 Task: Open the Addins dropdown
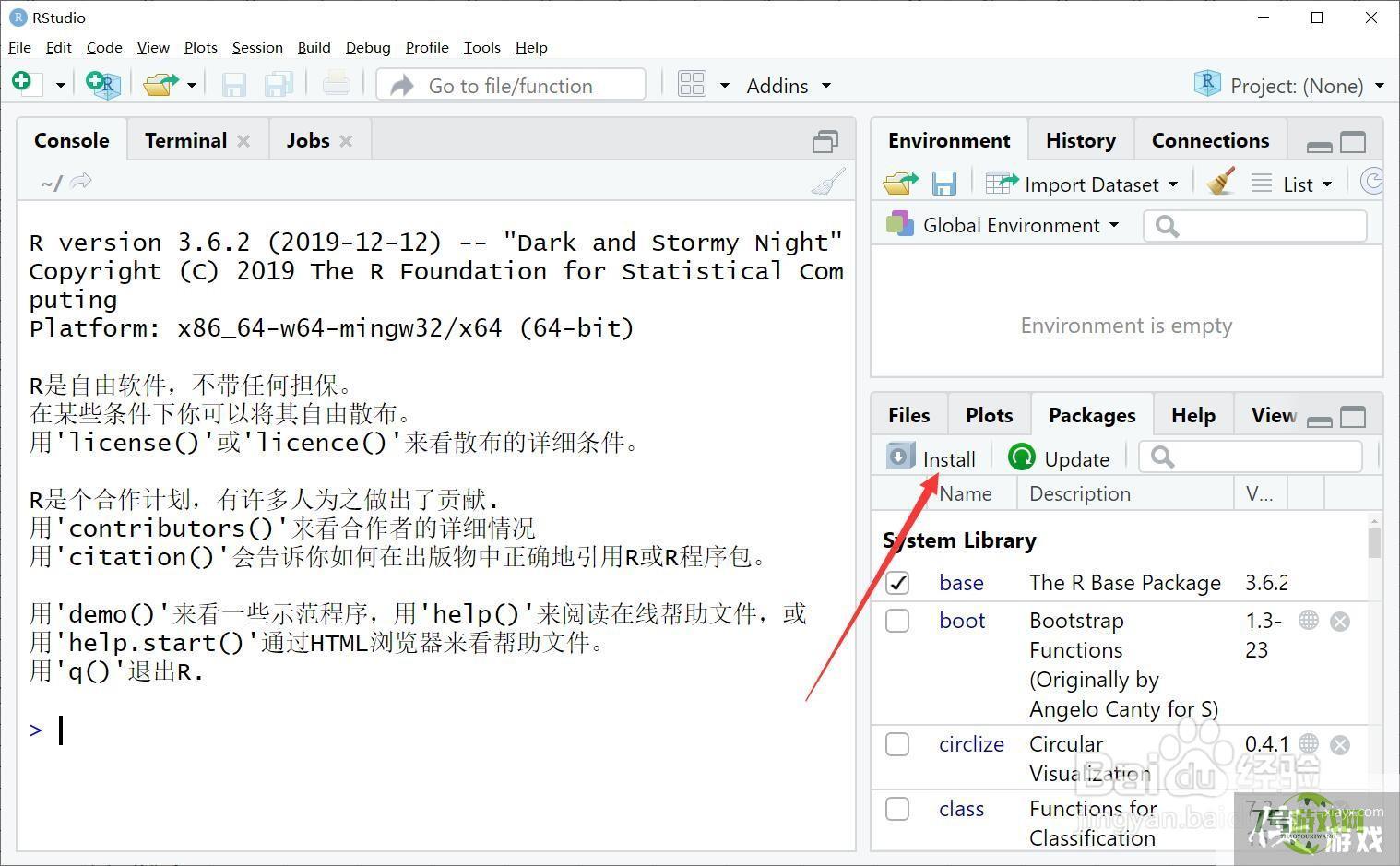click(789, 86)
